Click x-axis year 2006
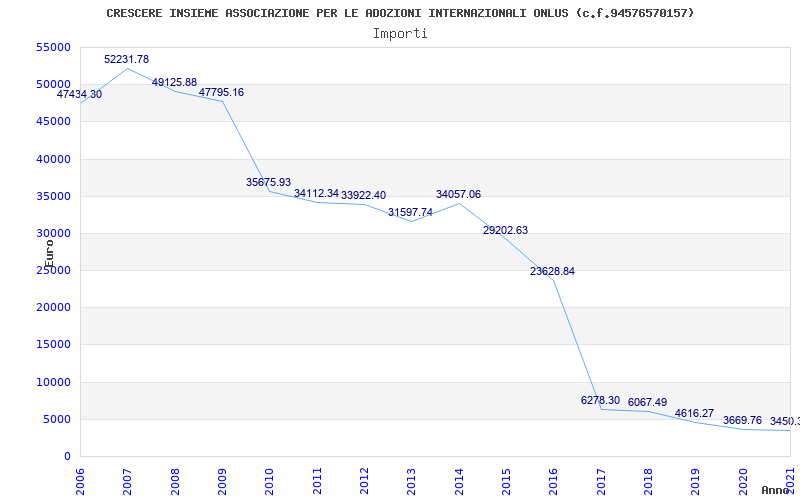Viewport: 800px width, 500px height. point(80,482)
